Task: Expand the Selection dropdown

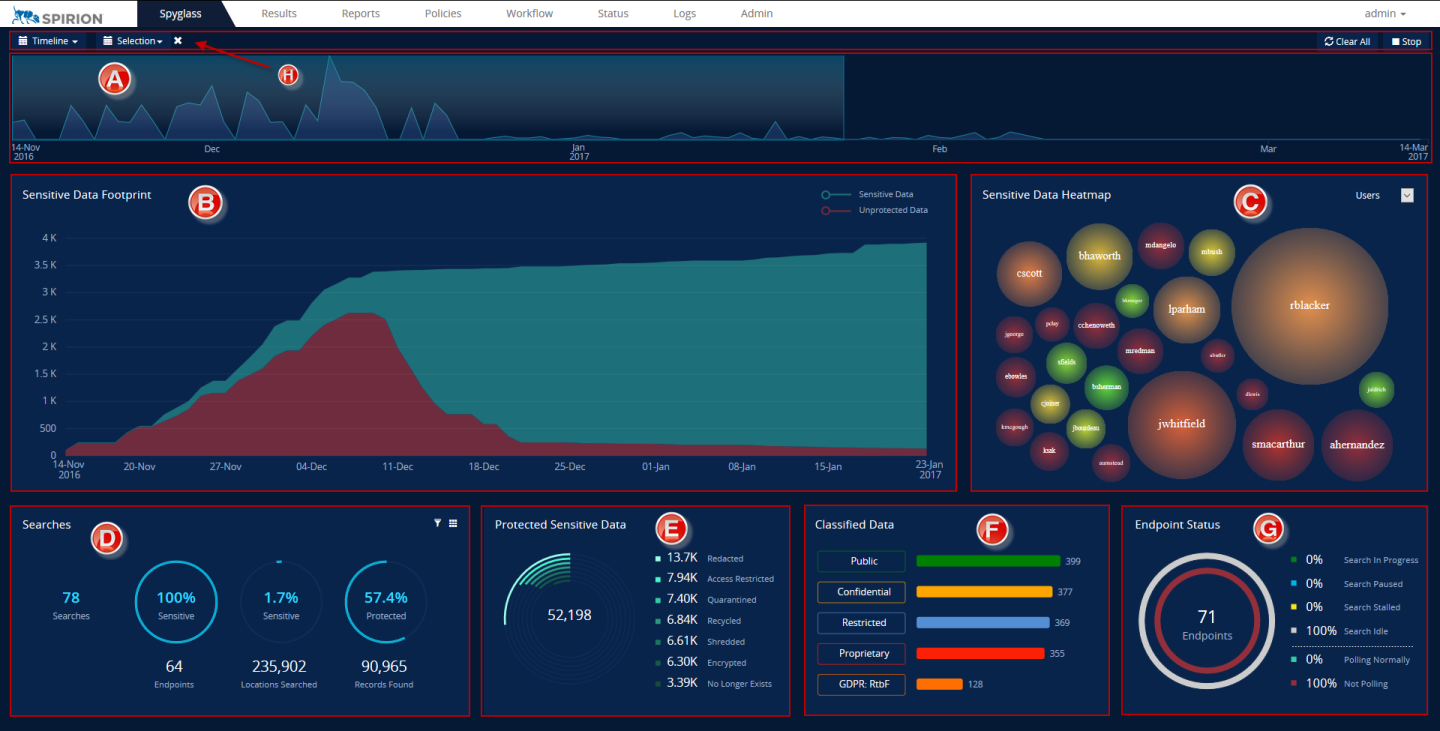Action: point(133,41)
